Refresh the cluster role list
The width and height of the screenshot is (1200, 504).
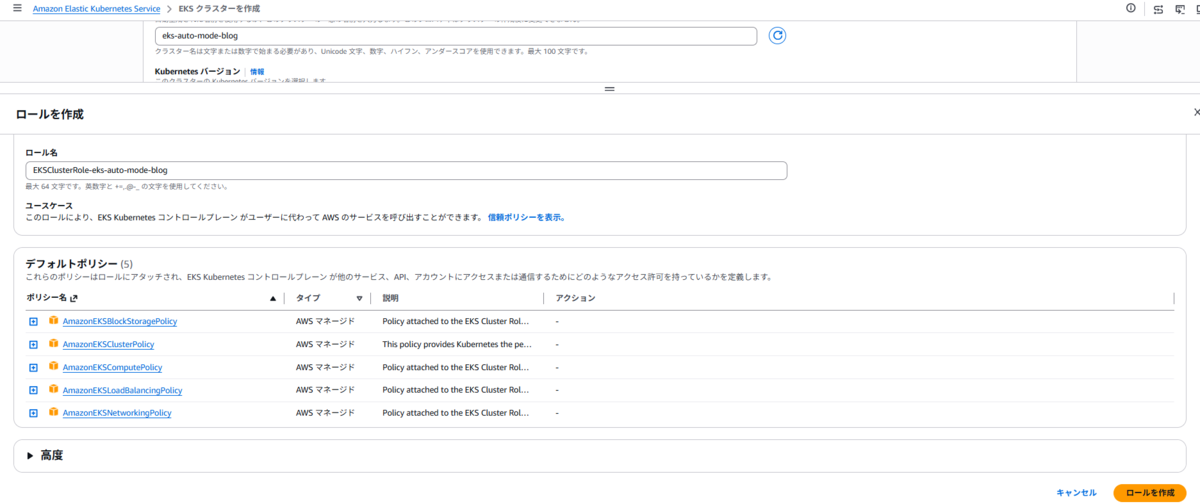(777, 36)
